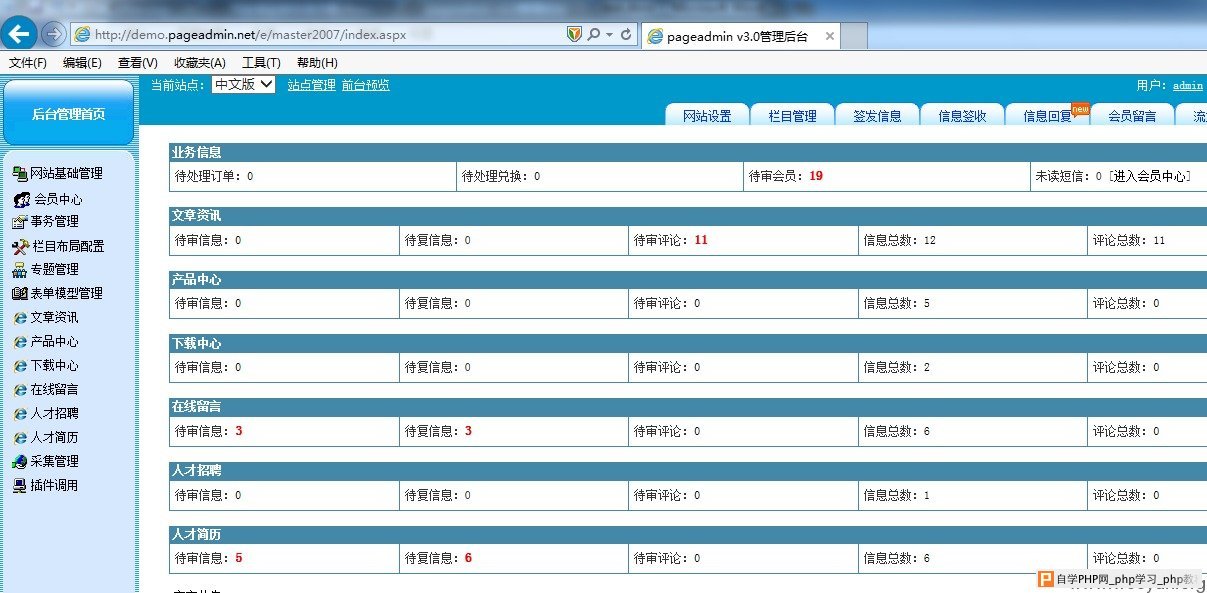
Task: Click 人才简历 待审信息 count 5
Action: tap(239, 558)
